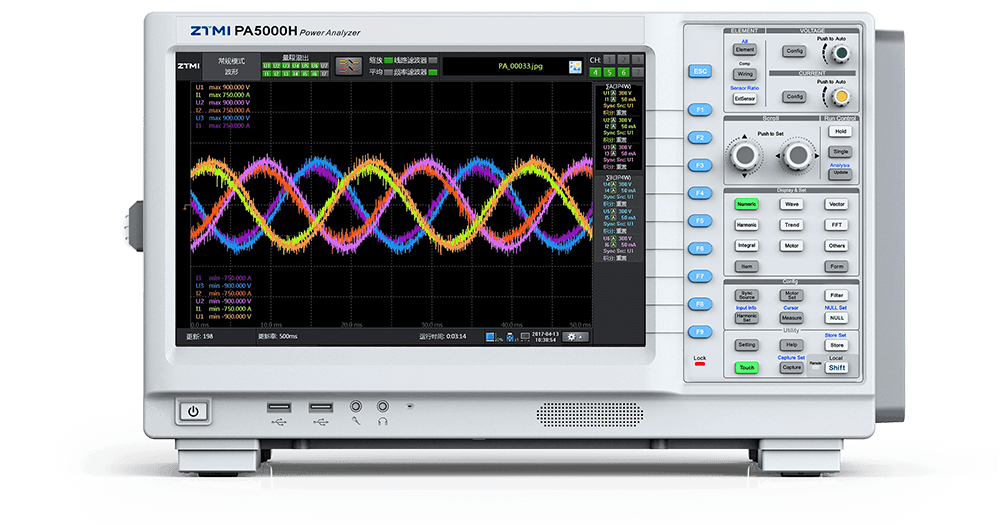The image size is (1000, 524).
Task: Switch to the Wave display
Action: (x=792, y=203)
